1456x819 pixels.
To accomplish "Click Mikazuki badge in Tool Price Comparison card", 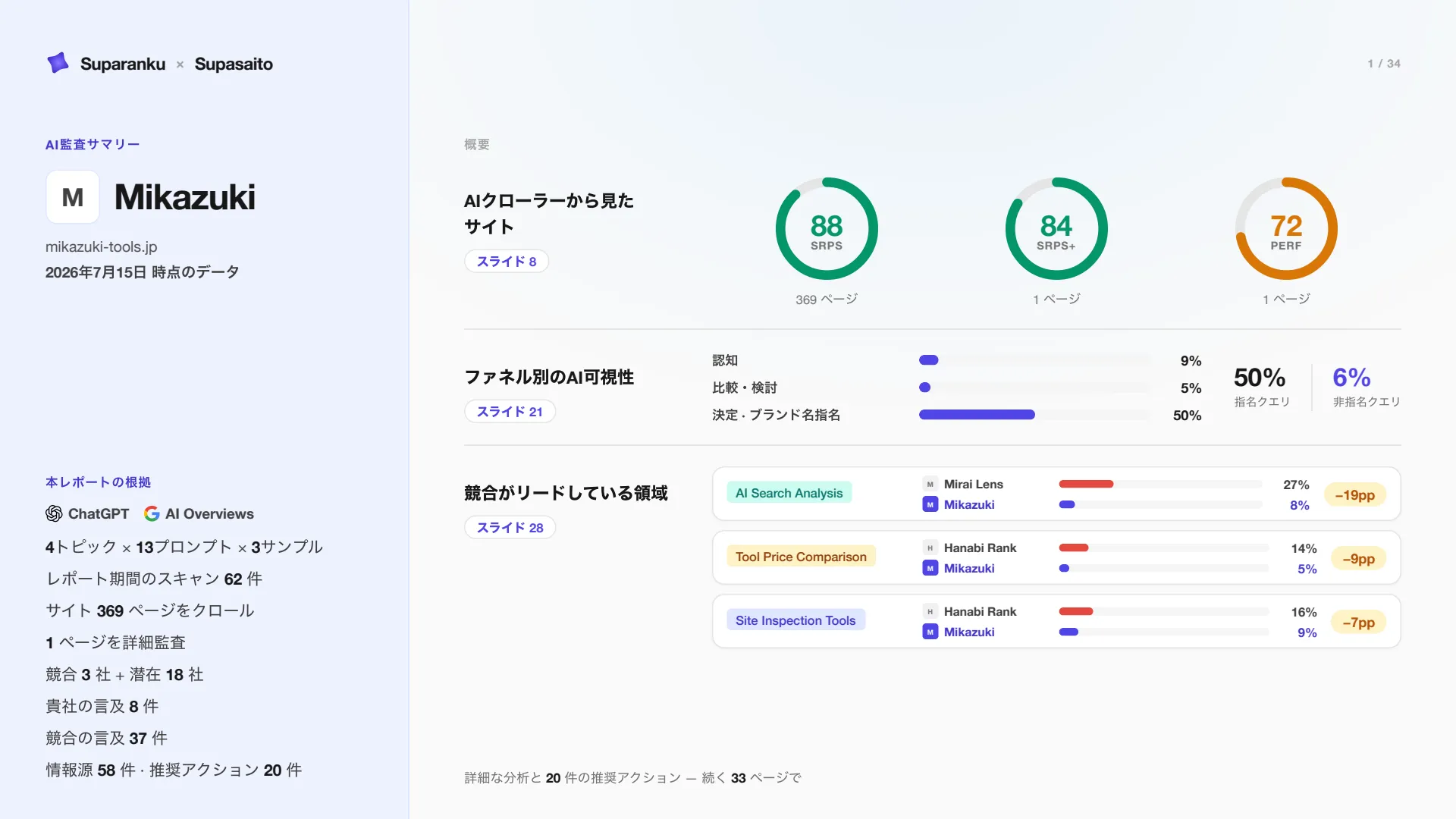I will [x=930, y=568].
